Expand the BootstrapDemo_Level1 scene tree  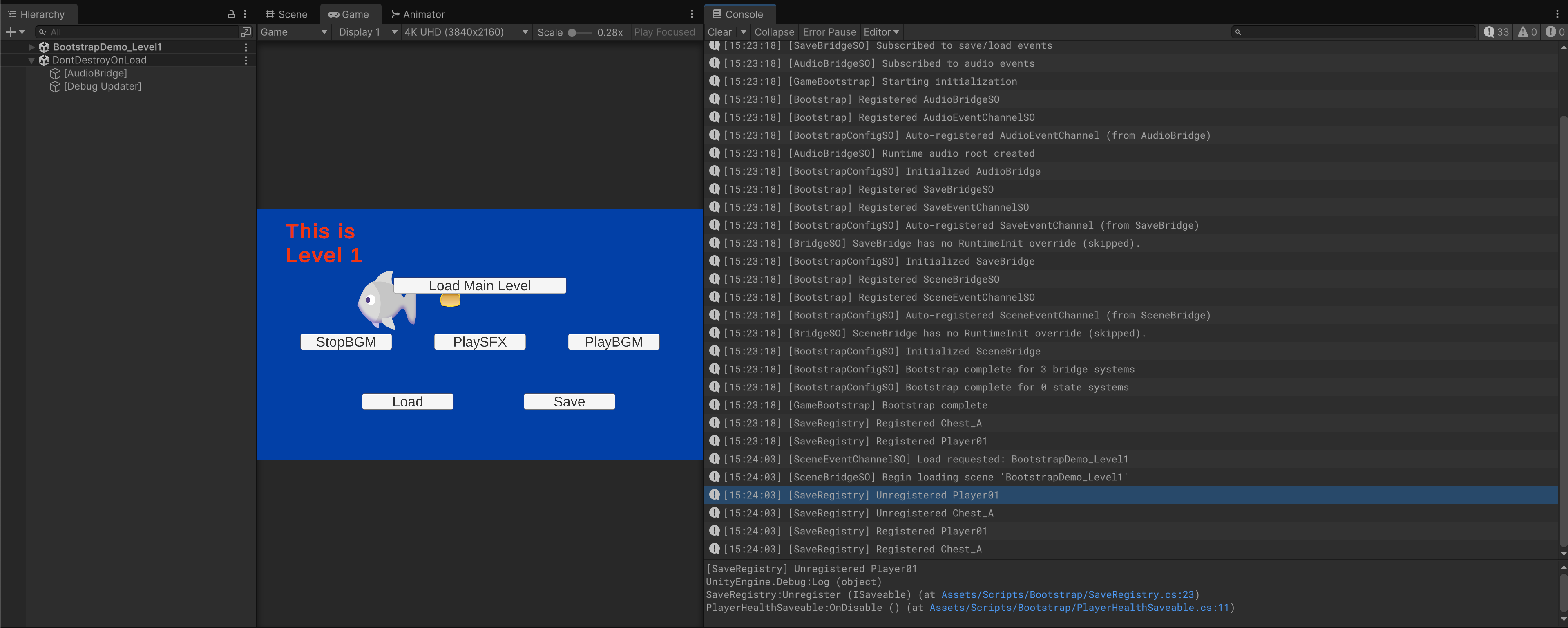pos(31,47)
